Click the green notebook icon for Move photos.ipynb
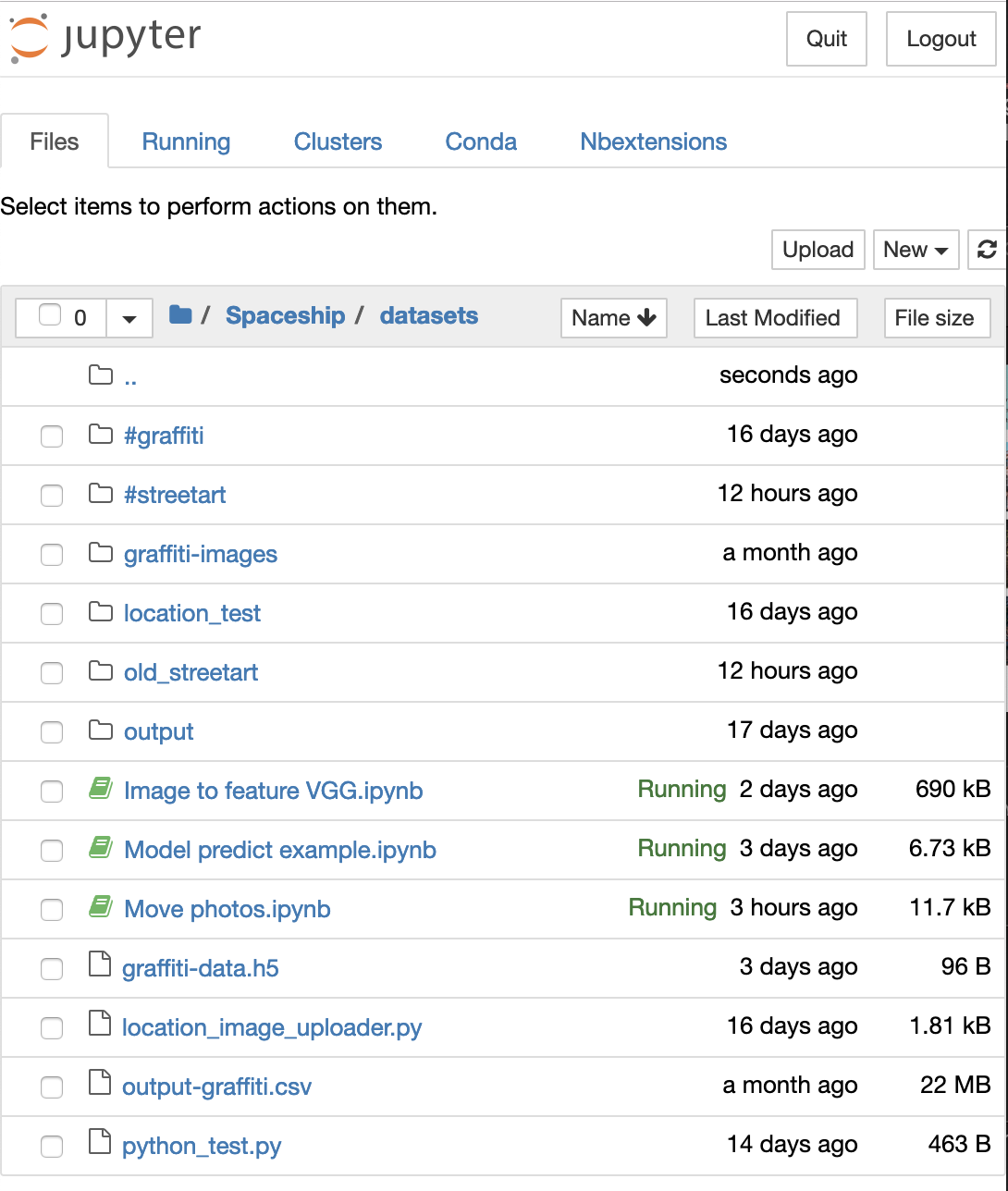Viewport: 1008px width, 1191px height. pos(101,907)
